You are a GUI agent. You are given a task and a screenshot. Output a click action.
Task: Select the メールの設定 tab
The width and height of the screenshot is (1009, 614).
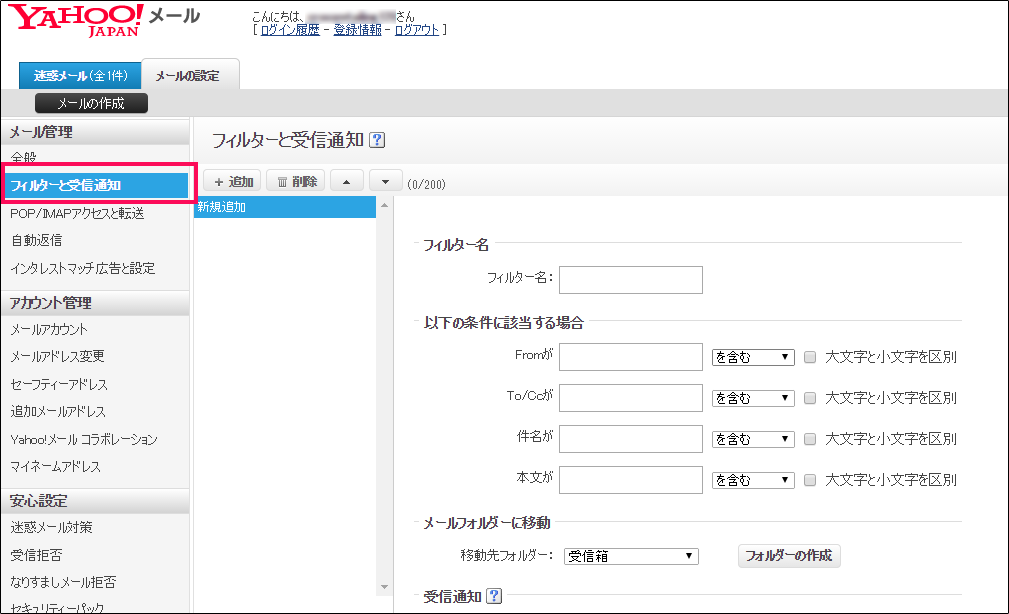coord(186,75)
